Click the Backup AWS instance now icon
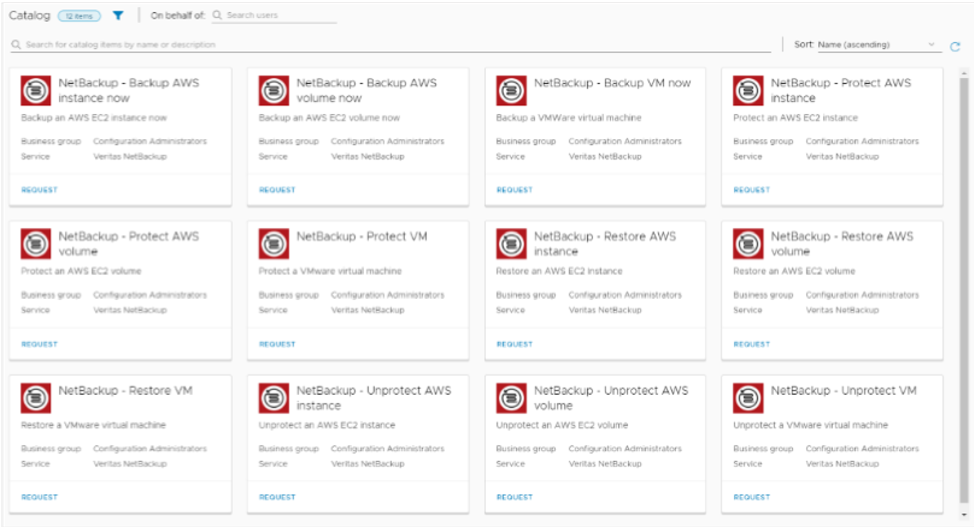 (36, 91)
